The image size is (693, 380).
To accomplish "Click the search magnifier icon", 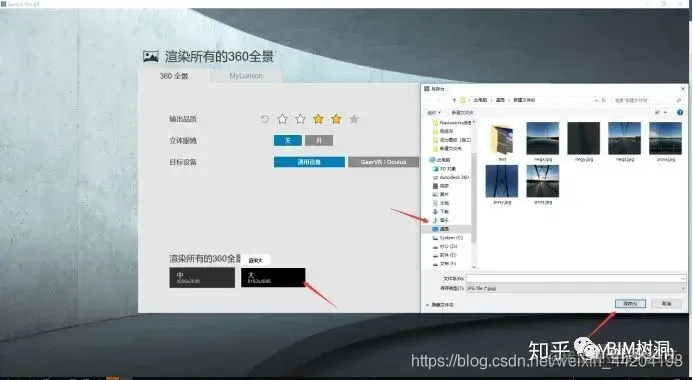I will tap(679, 100).
